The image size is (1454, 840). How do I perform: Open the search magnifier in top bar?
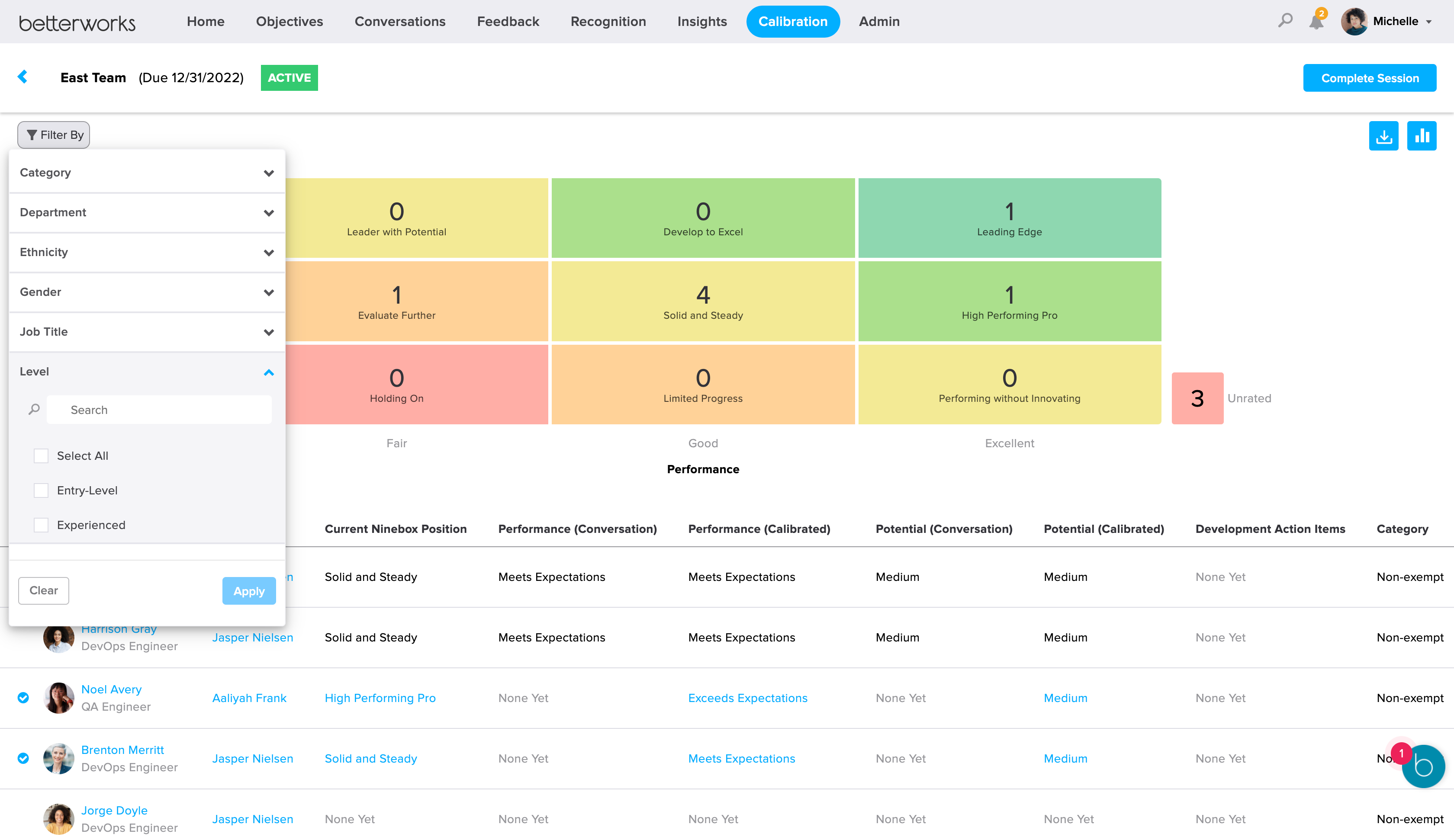click(1285, 20)
